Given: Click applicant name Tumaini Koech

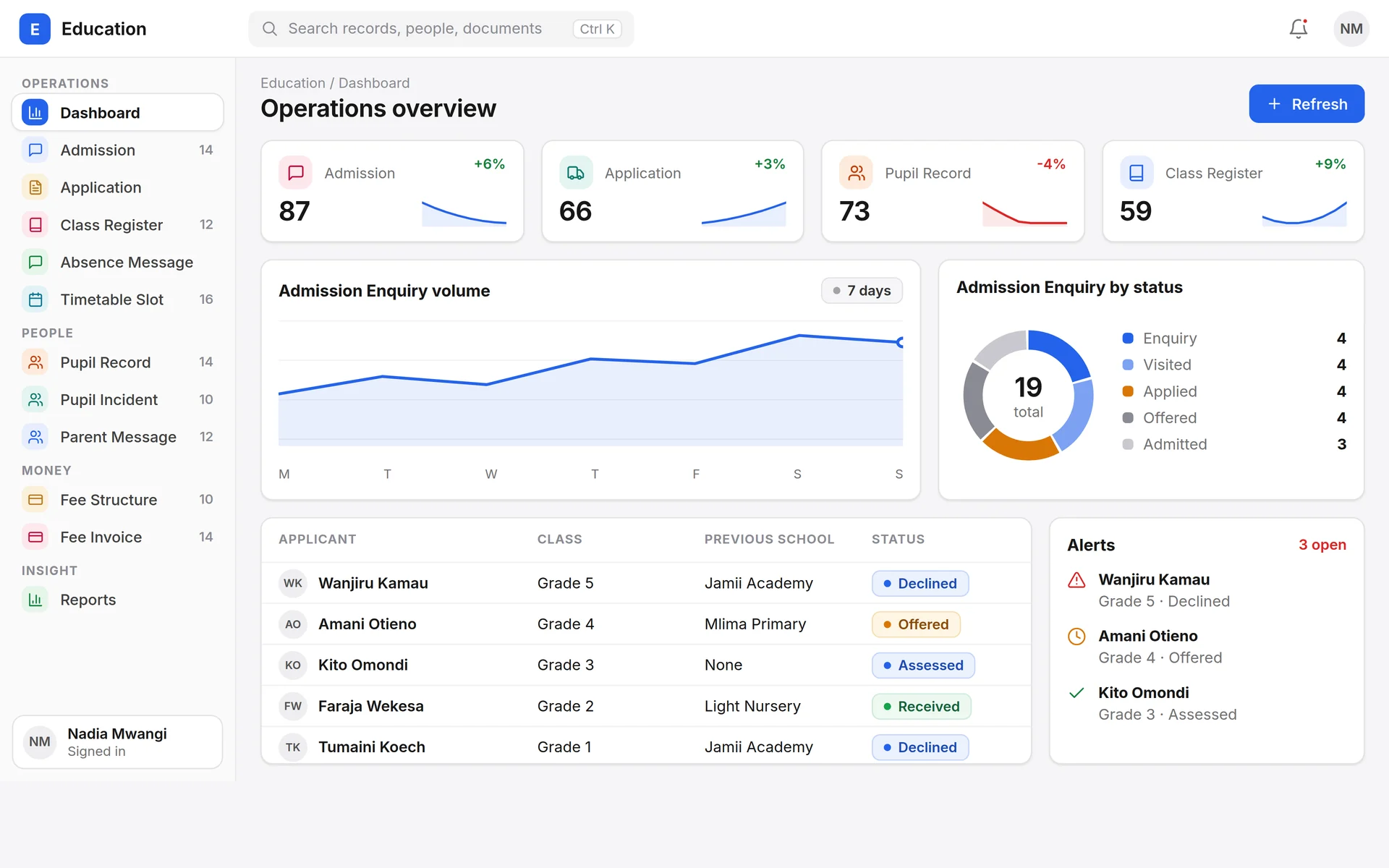Looking at the screenshot, I should pos(372,747).
